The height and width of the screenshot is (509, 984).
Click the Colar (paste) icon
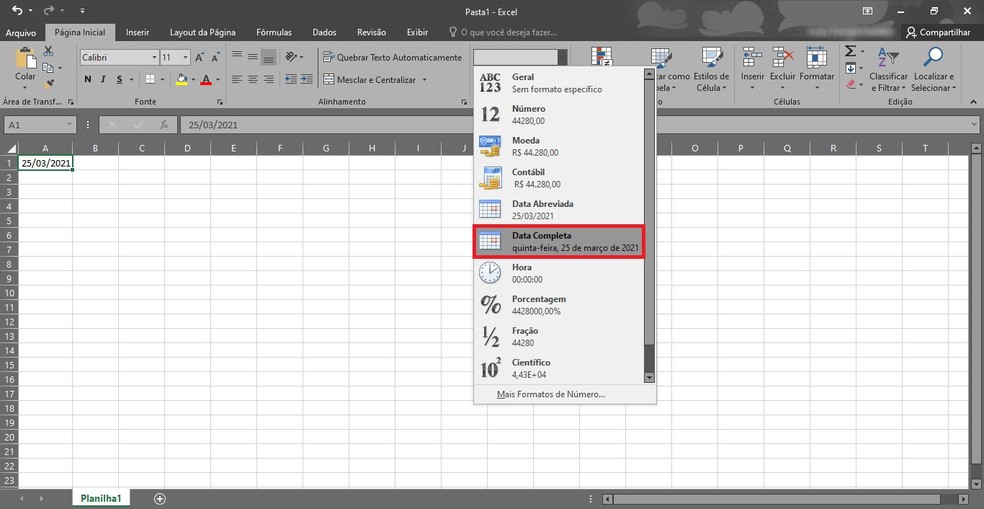point(25,60)
